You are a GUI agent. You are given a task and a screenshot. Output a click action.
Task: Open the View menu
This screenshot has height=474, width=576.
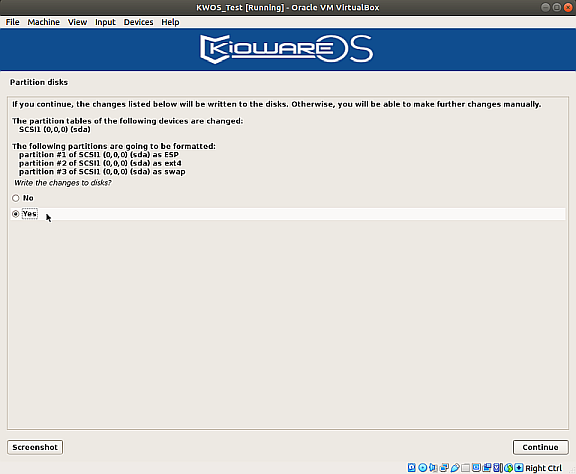click(77, 22)
